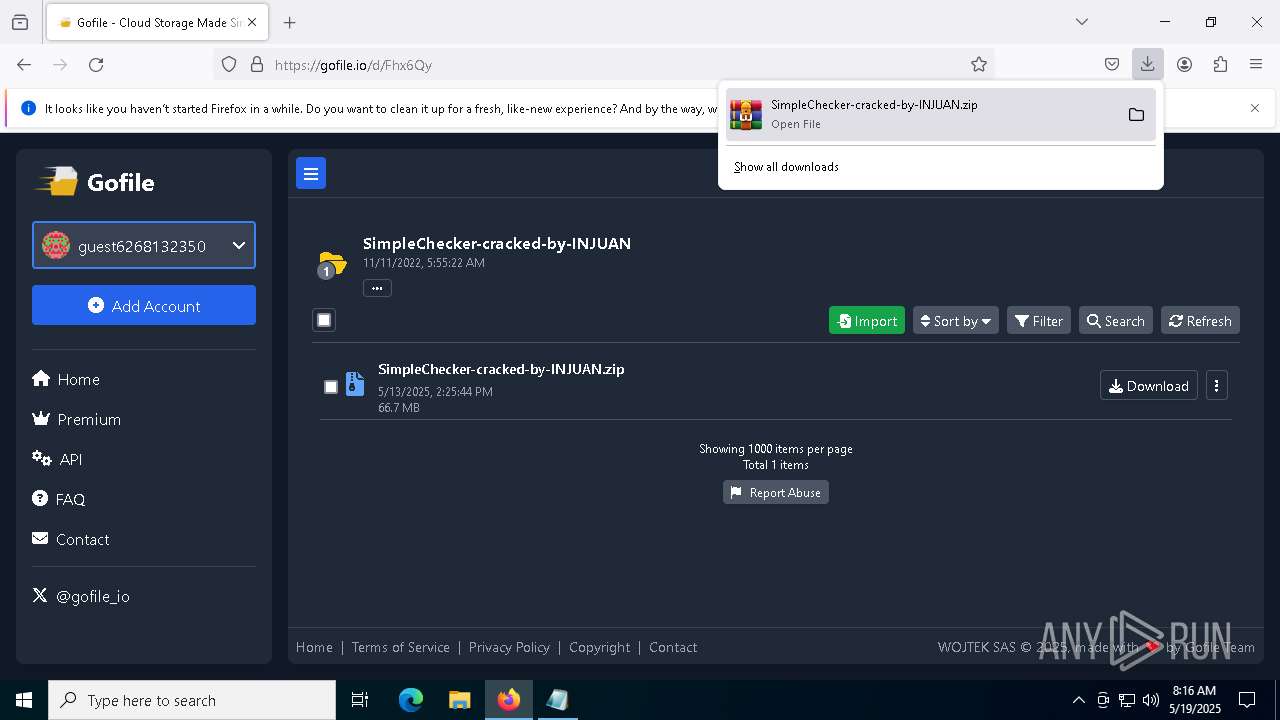The height and width of the screenshot is (720, 1280).
Task: Open the Extensions puzzle icon
Action: click(1220, 64)
